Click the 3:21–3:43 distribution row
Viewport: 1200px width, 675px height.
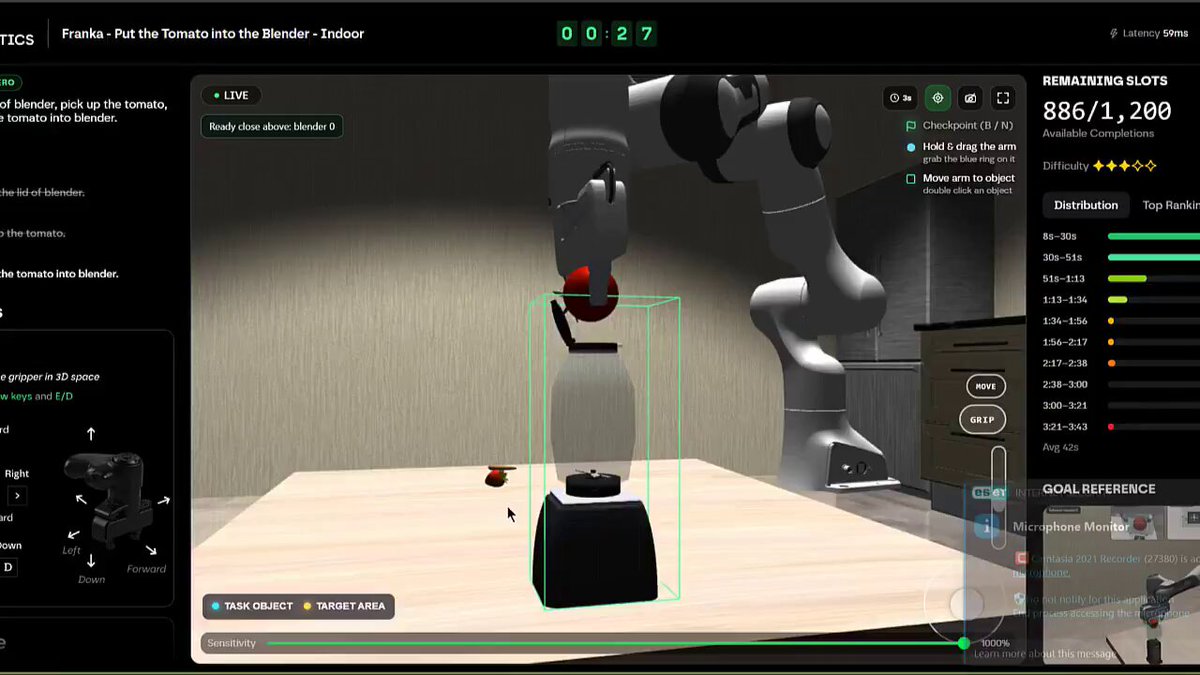(x=1121, y=426)
